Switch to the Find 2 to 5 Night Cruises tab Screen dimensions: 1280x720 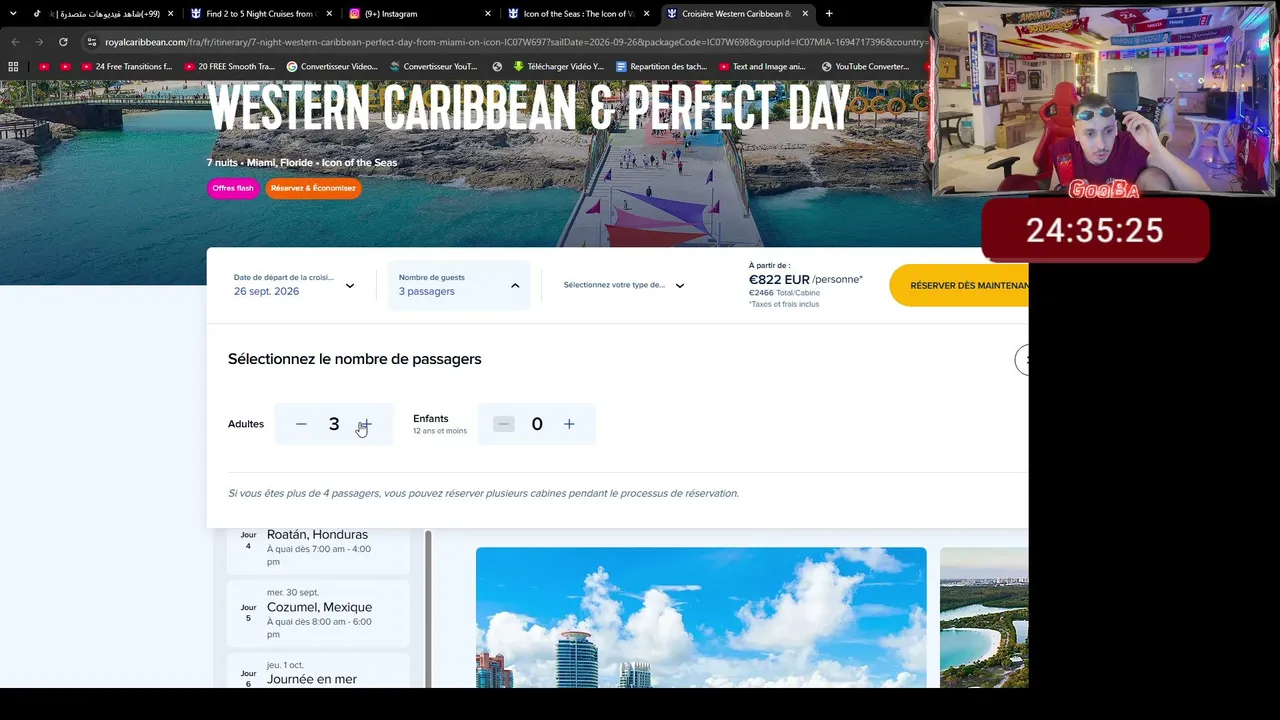pyautogui.click(x=260, y=14)
